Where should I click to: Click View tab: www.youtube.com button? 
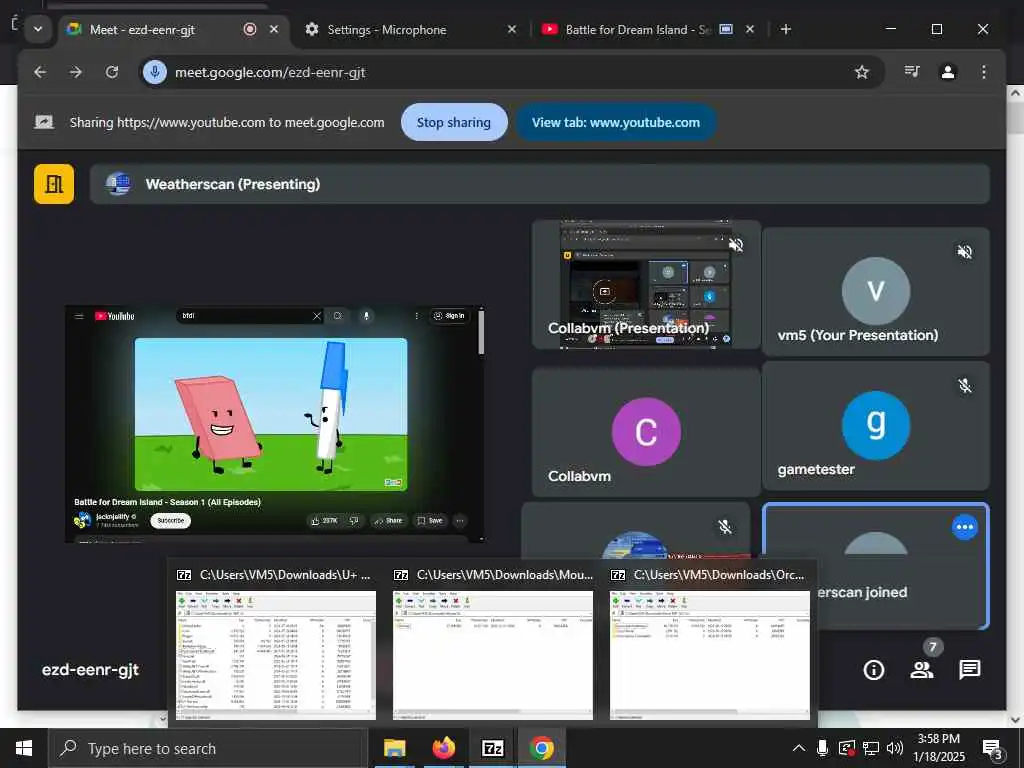pos(616,122)
